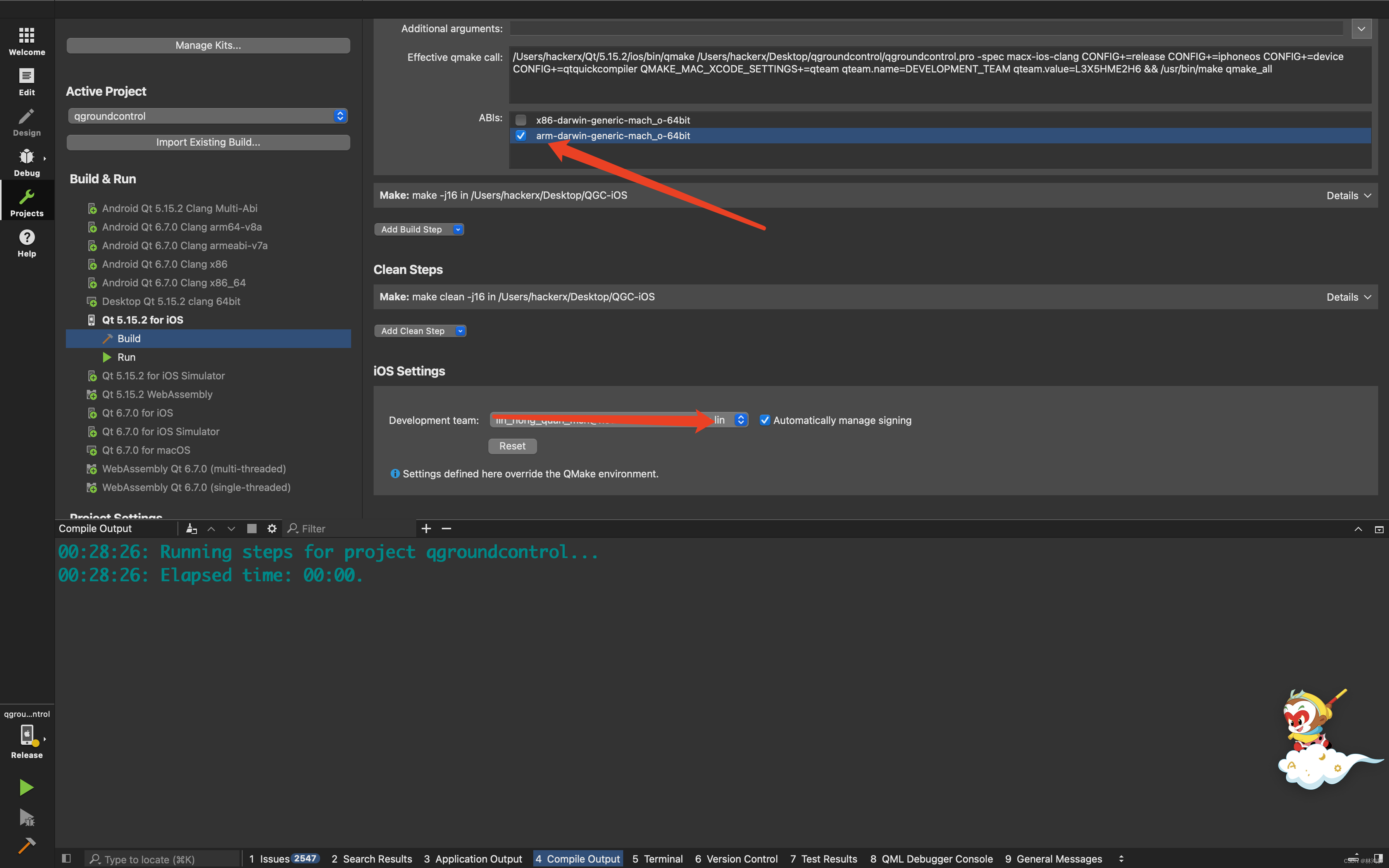Screen dimensions: 1389x868
Task: Enable Desktop Qt 5.15.2 clang 64bit kit
Action: [x=171, y=301]
